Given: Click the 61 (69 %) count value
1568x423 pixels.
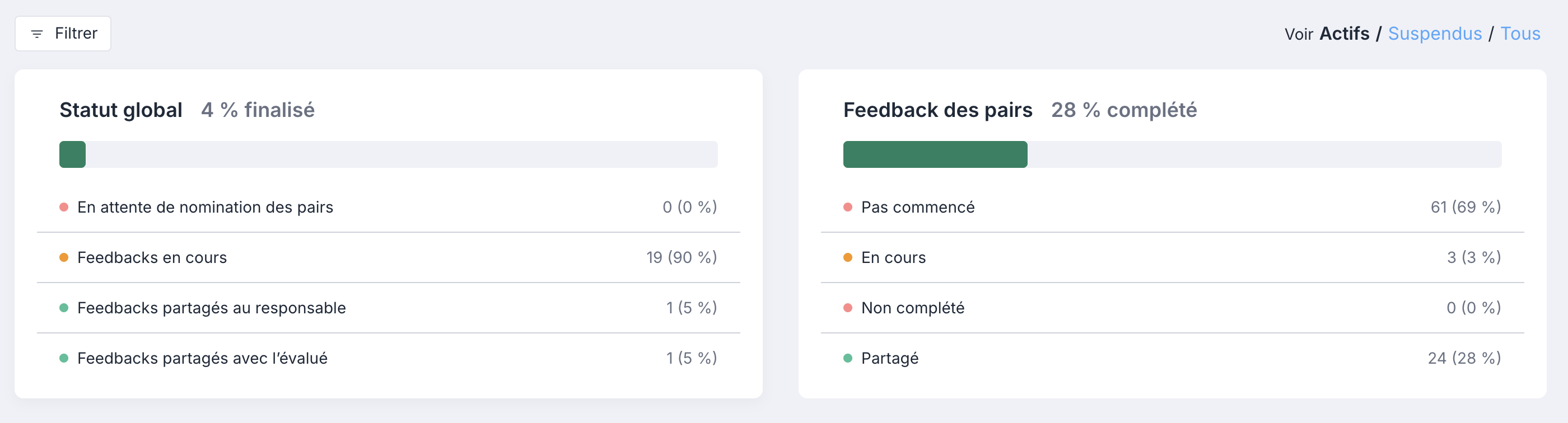Looking at the screenshot, I should point(1465,207).
